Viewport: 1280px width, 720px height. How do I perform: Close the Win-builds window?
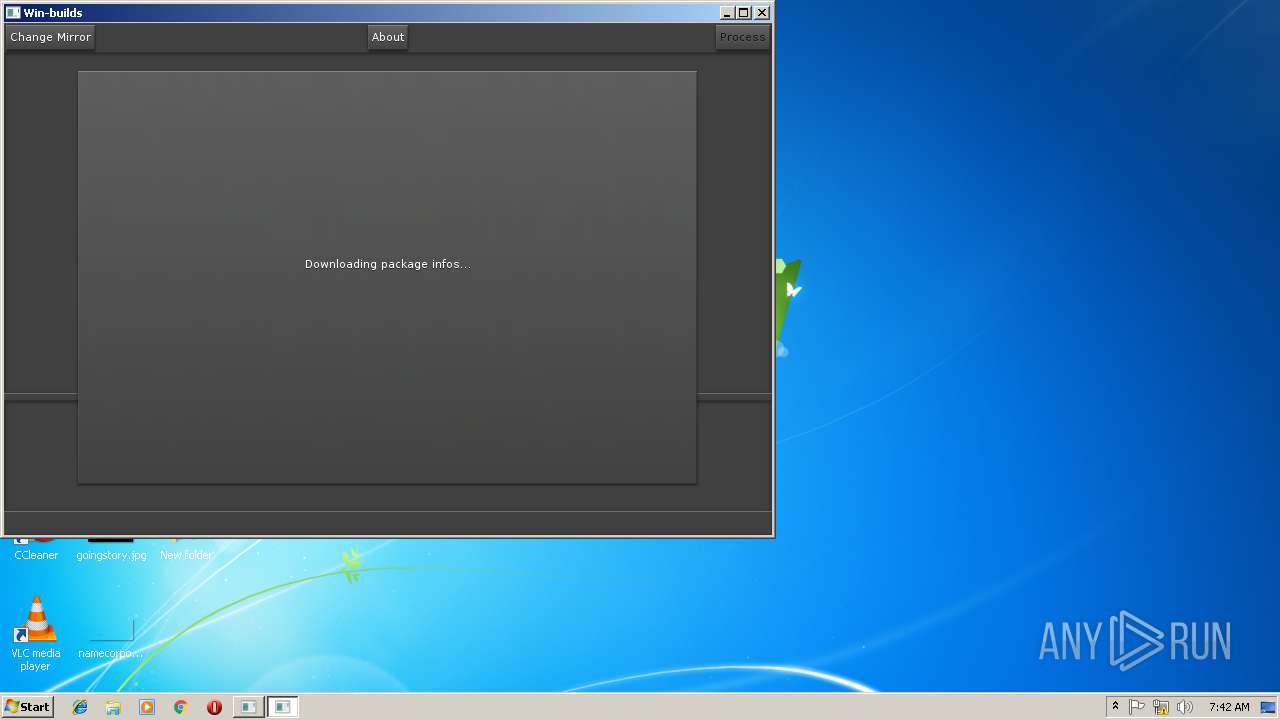pos(762,13)
